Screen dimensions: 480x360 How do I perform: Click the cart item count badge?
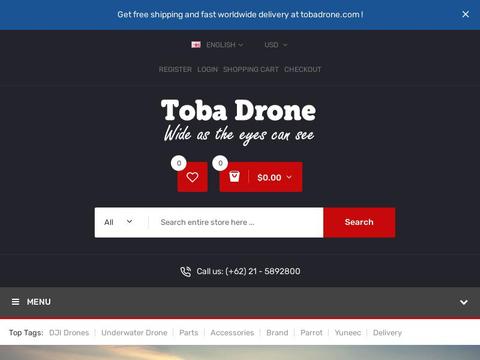tap(220, 163)
